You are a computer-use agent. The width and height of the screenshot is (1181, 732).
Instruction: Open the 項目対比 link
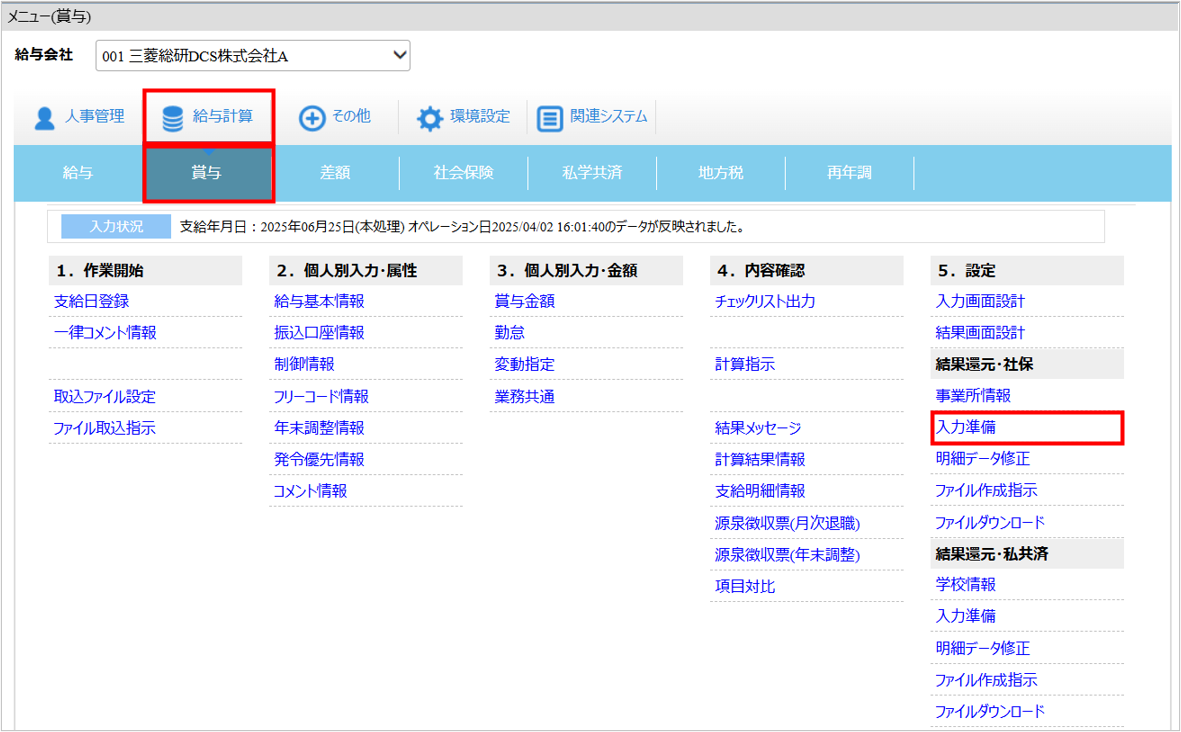click(x=745, y=586)
